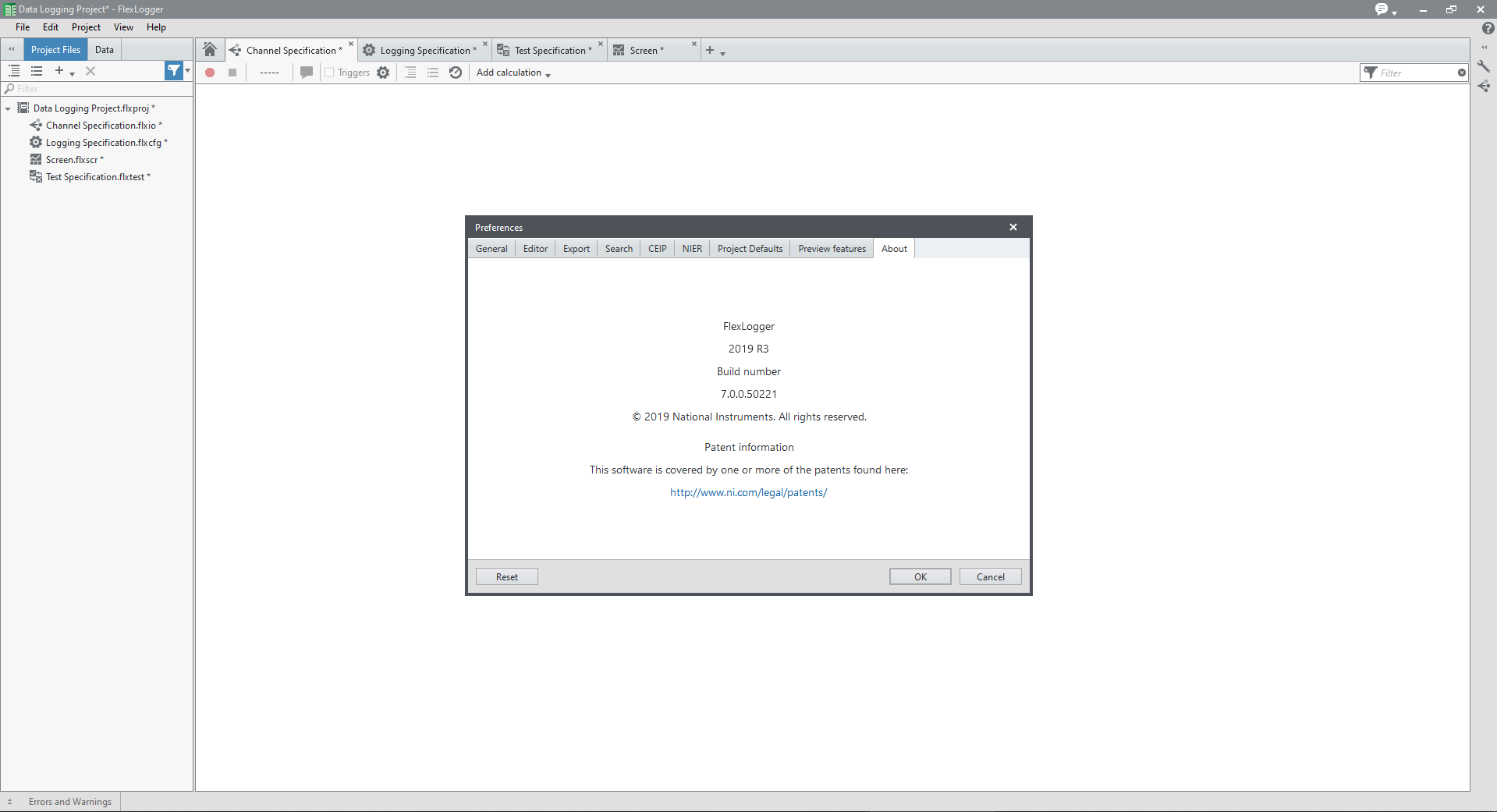Open the filter options dropdown arrow
The width and height of the screenshot is (1497, 812).
coord(187,71)
